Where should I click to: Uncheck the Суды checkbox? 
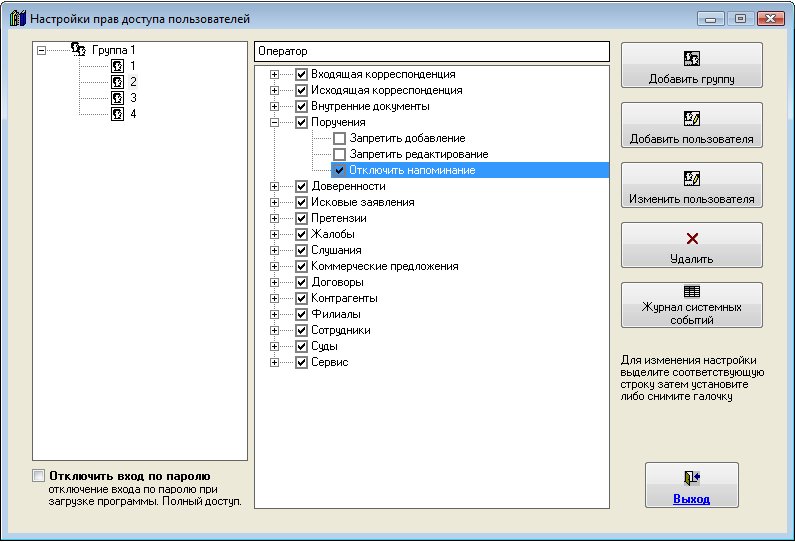302,346
